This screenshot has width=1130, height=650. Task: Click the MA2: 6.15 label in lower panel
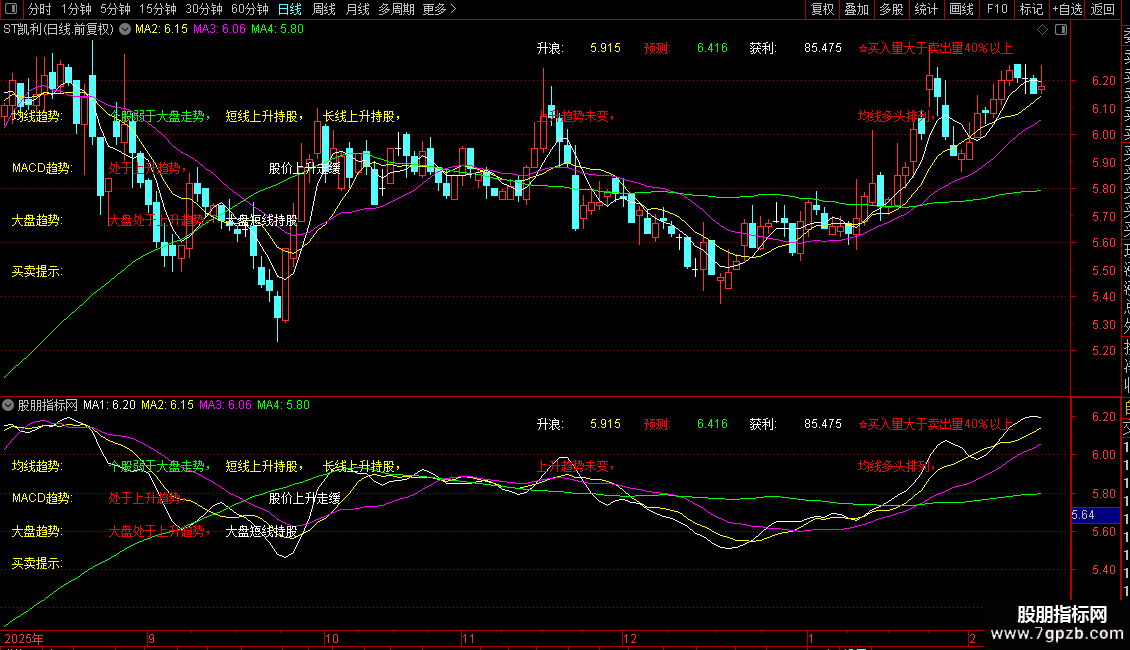point(167,405)
